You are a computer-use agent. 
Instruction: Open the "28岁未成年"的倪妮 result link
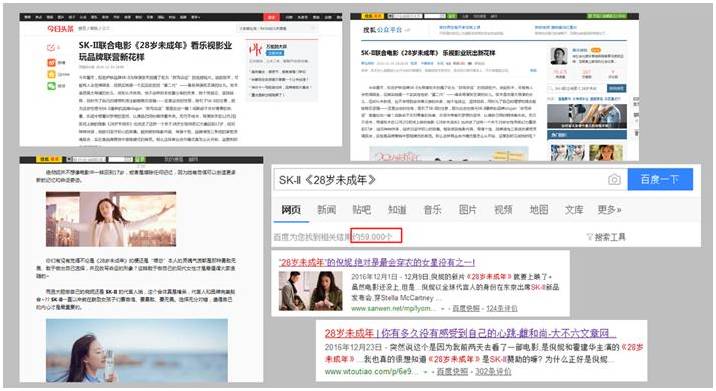pyautogui.click(x=377, y=263)
